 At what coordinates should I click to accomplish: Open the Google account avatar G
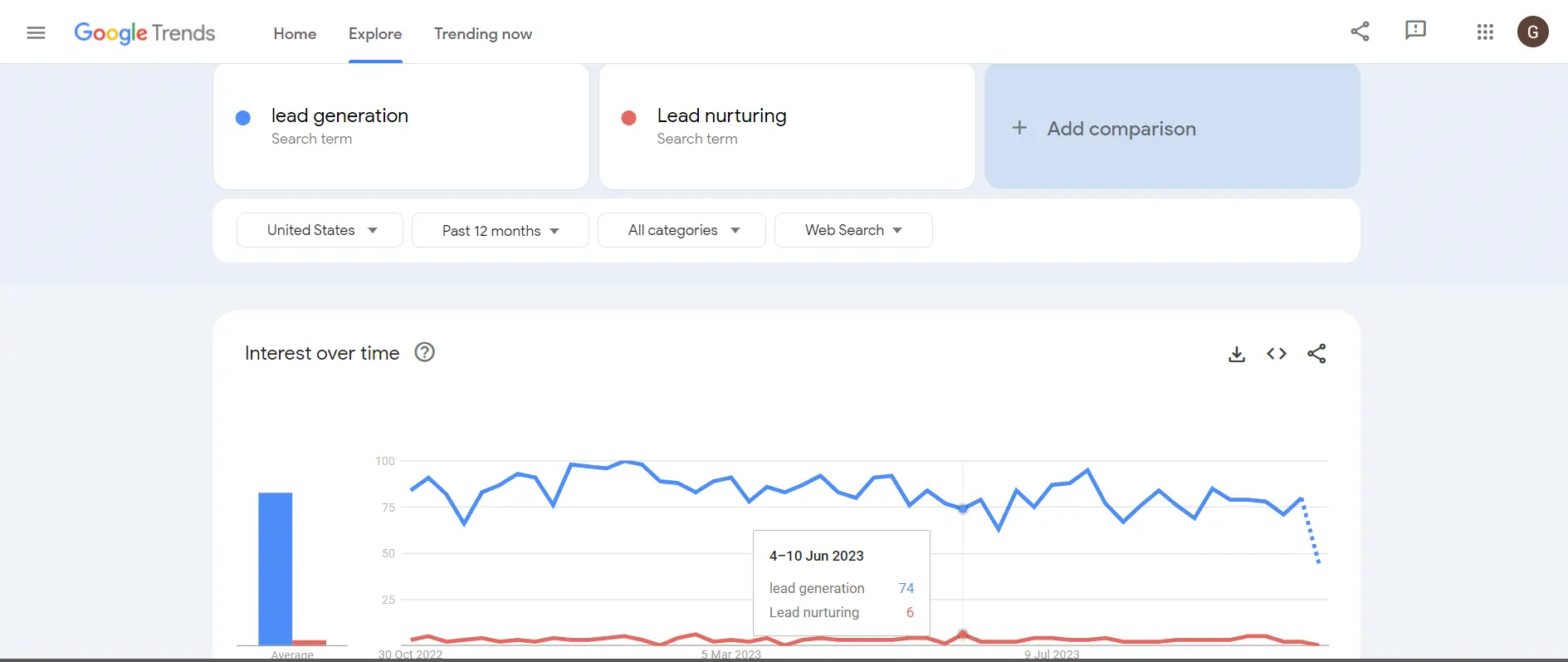(1532, 32)
